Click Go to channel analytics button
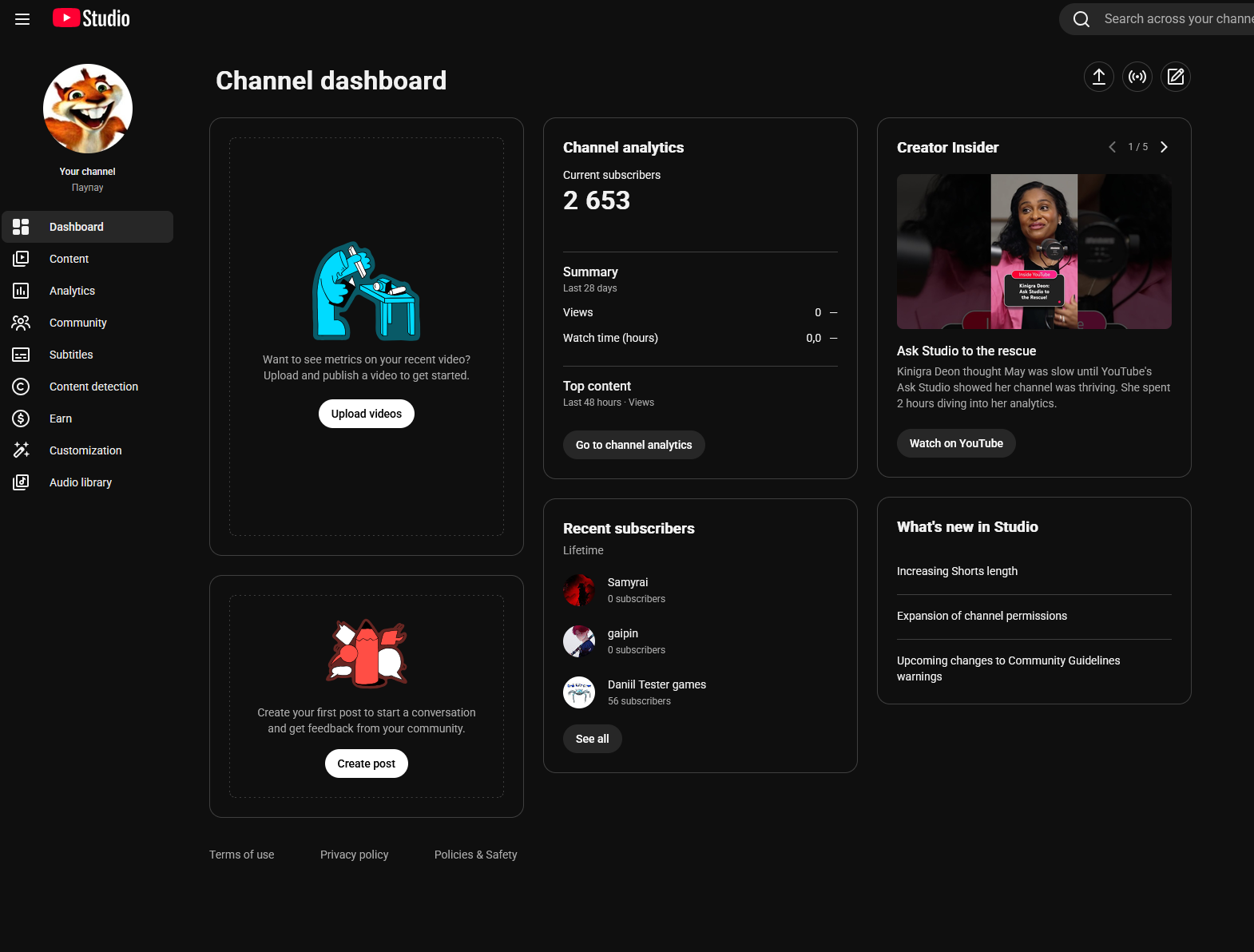Screen dimensions: 1254x952 click(x=634, y=445)
